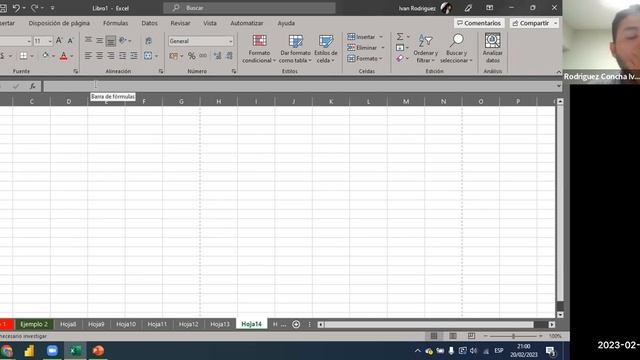Open Dar formato como tabla
Screen dimensions: 640x360
[295, 49]
